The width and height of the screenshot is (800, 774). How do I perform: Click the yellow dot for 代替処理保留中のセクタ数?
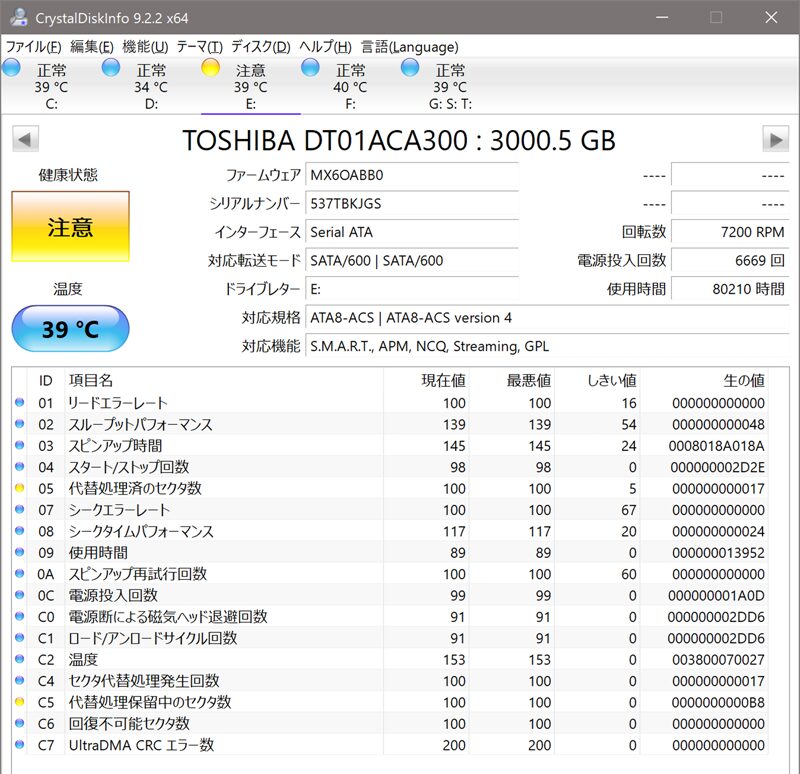tap(19, 703)
